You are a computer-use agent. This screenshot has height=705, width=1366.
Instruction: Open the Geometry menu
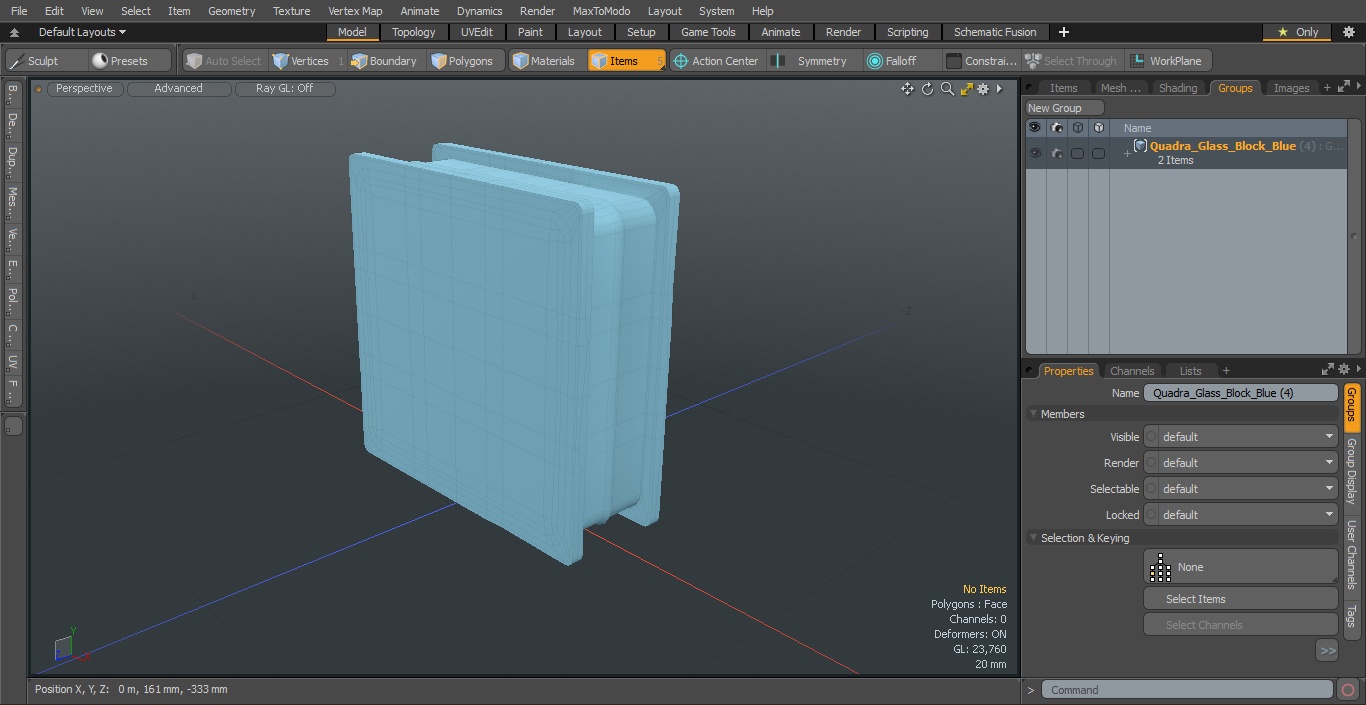tap(231, 11)
